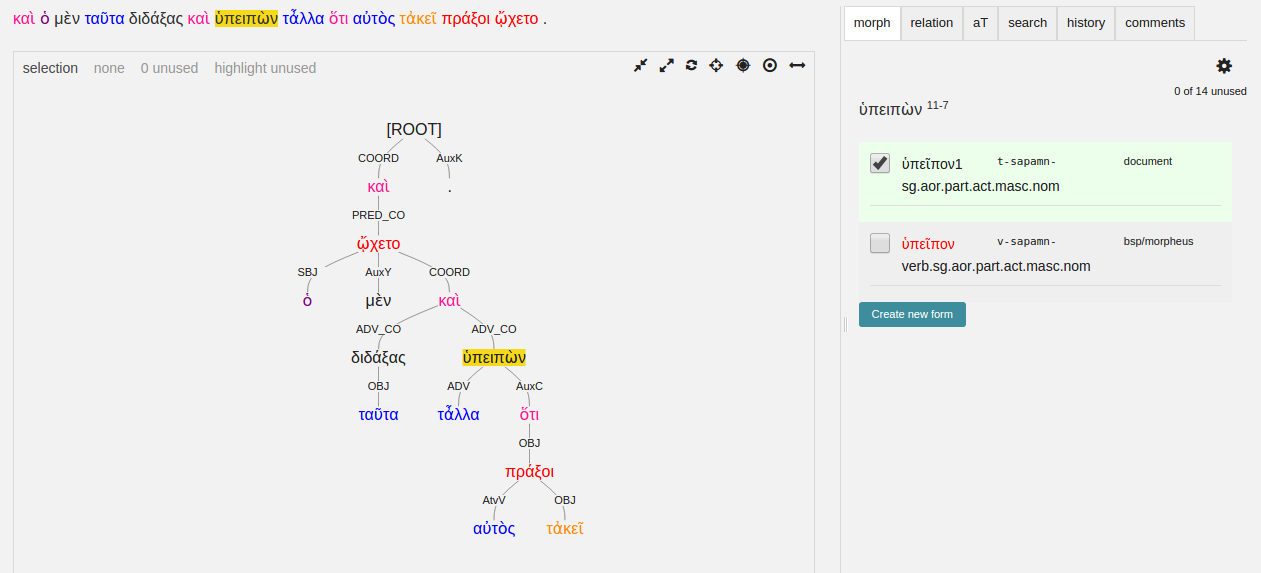Select the [ROOT] node in tree
This screenshot has width=1261, height=573.
[x=414, y=129]
